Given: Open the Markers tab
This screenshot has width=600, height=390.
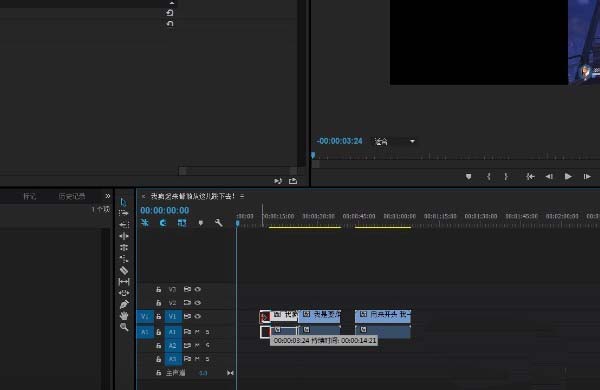Looking at the screenshot, I should coord(29,196).
